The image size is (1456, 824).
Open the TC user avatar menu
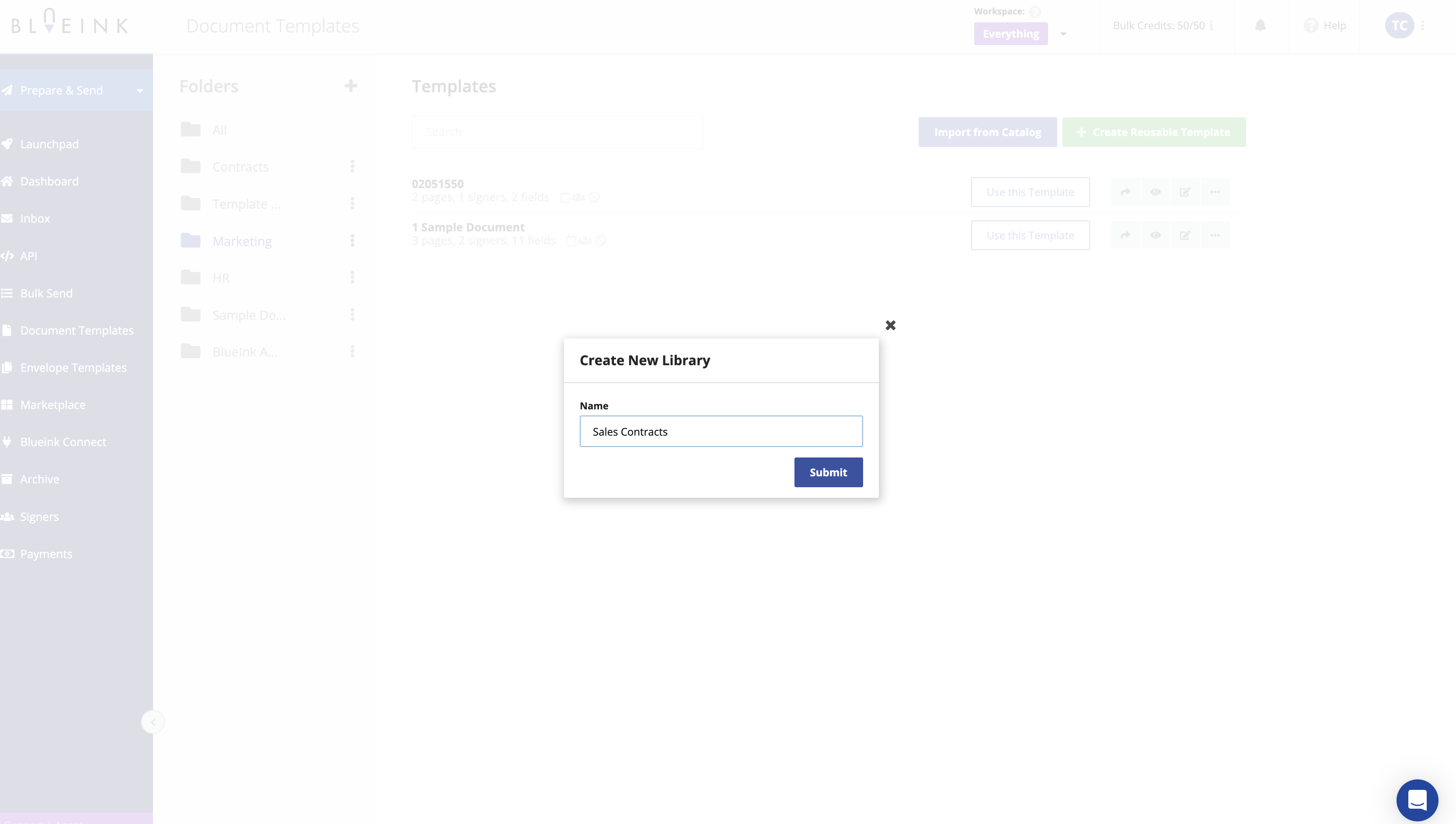point(1400,25)
